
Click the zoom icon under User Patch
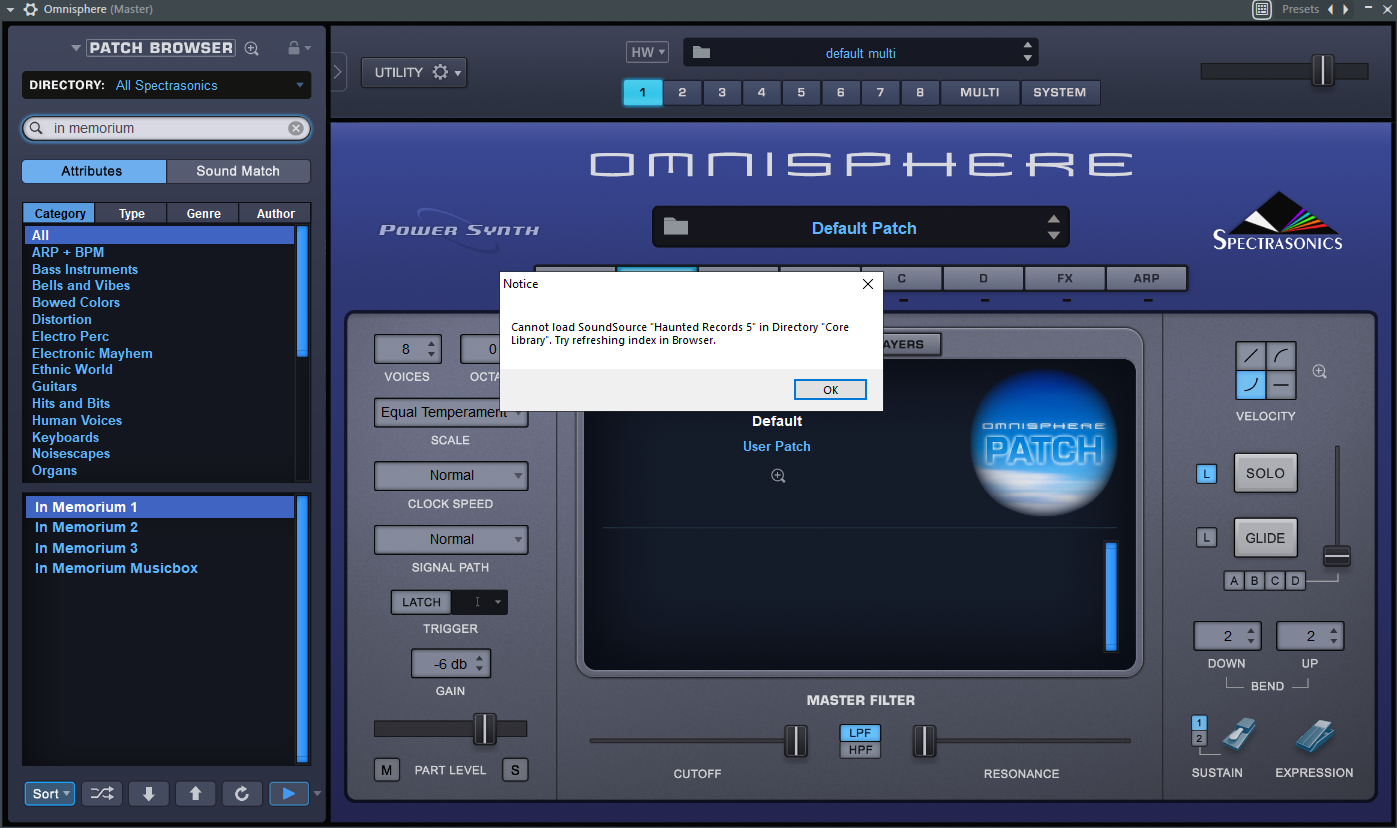coord(778,476)
